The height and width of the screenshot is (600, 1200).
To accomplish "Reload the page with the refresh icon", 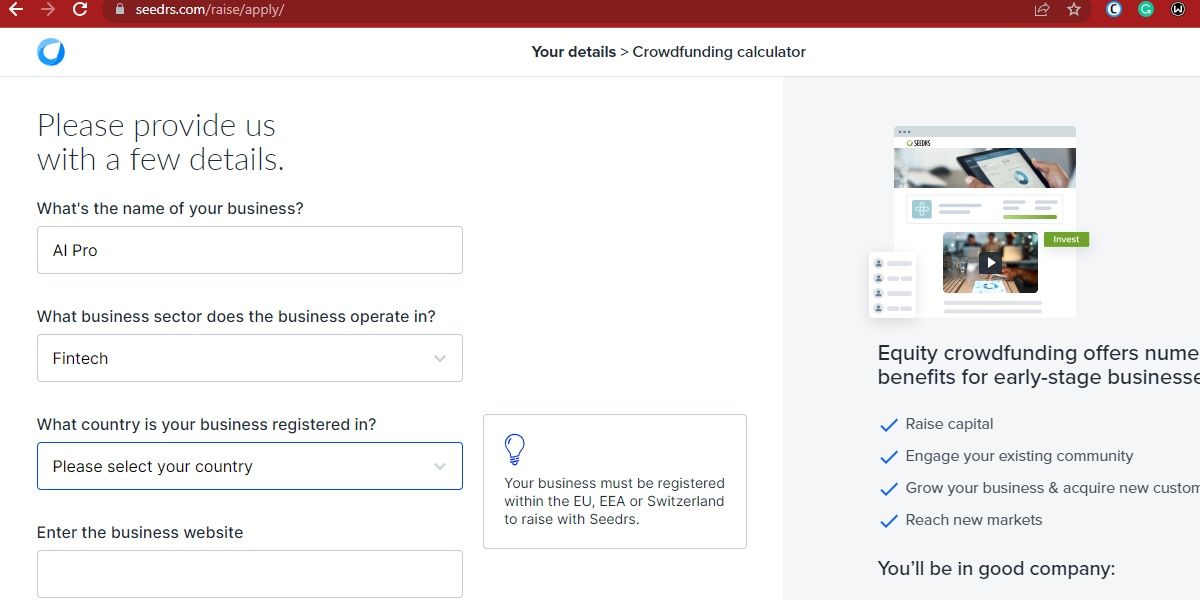I will pyautogui.click(x=80, y=10).
